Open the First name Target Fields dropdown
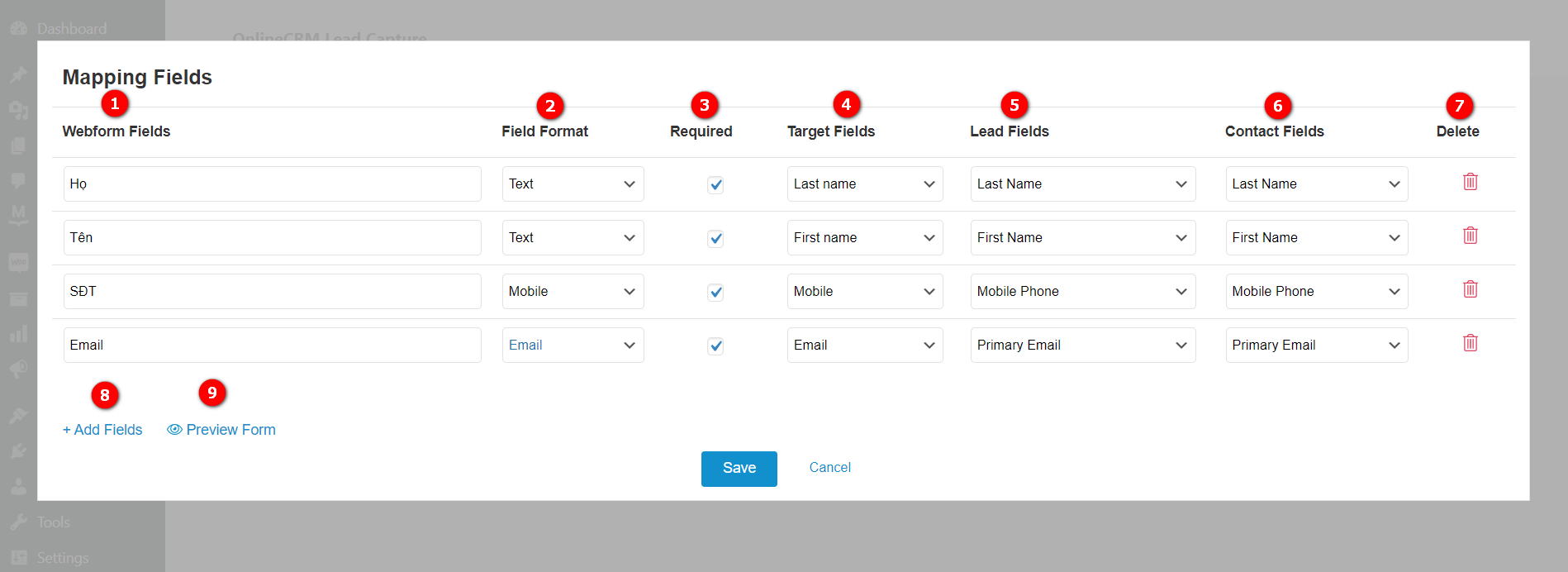Image resolution: width=1568 pixels, height=572 pixels. tap(865, 237)
